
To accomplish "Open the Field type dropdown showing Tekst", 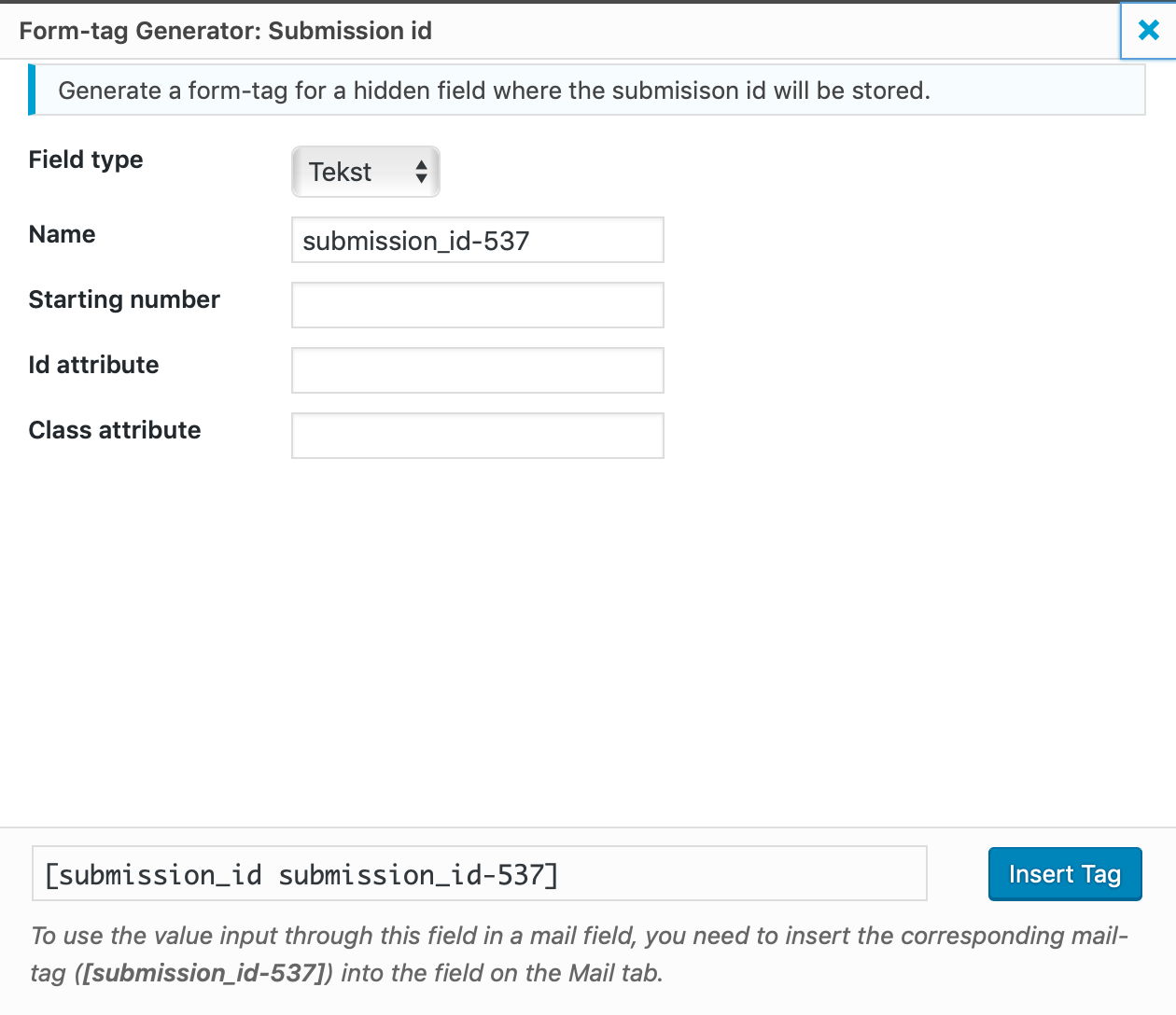I will (x=366, y=172).
